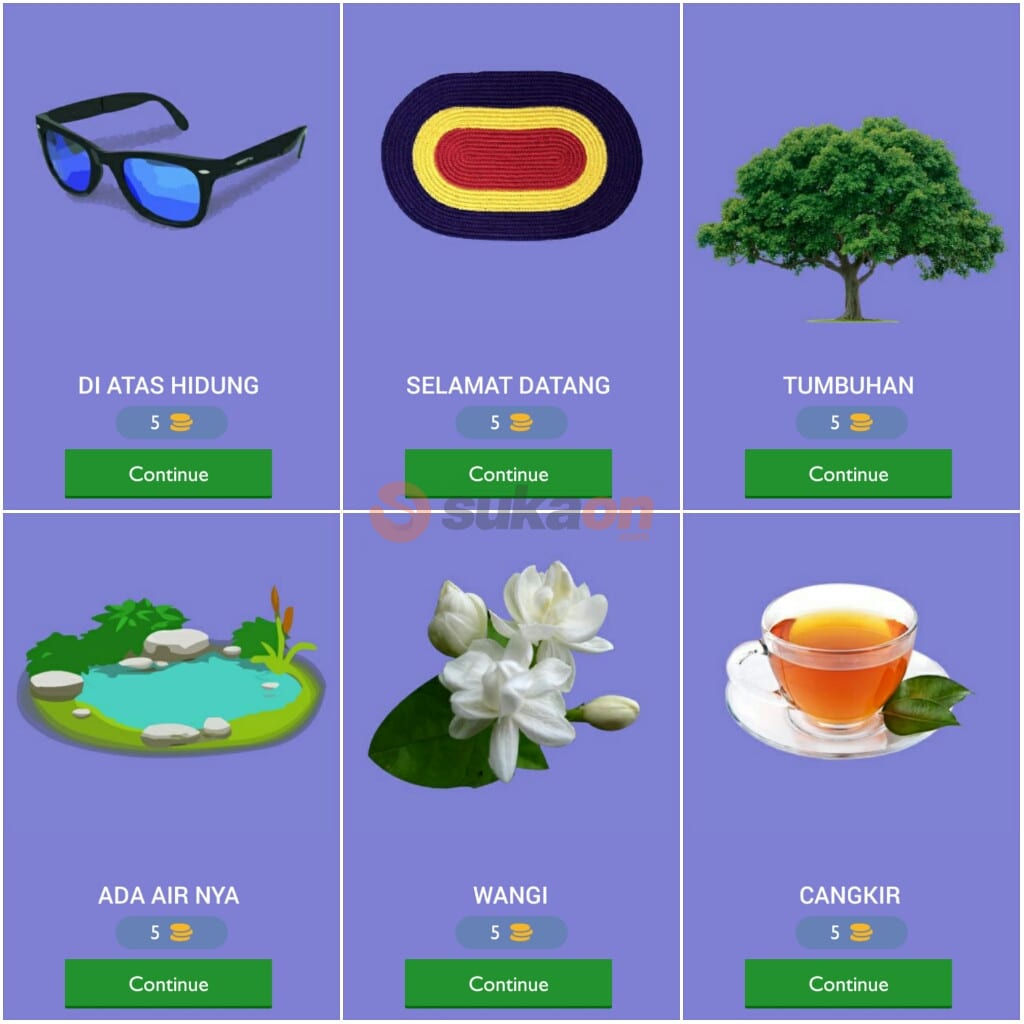
Task: Click the coin icon under CANGKIR
Action: (861, 933)
